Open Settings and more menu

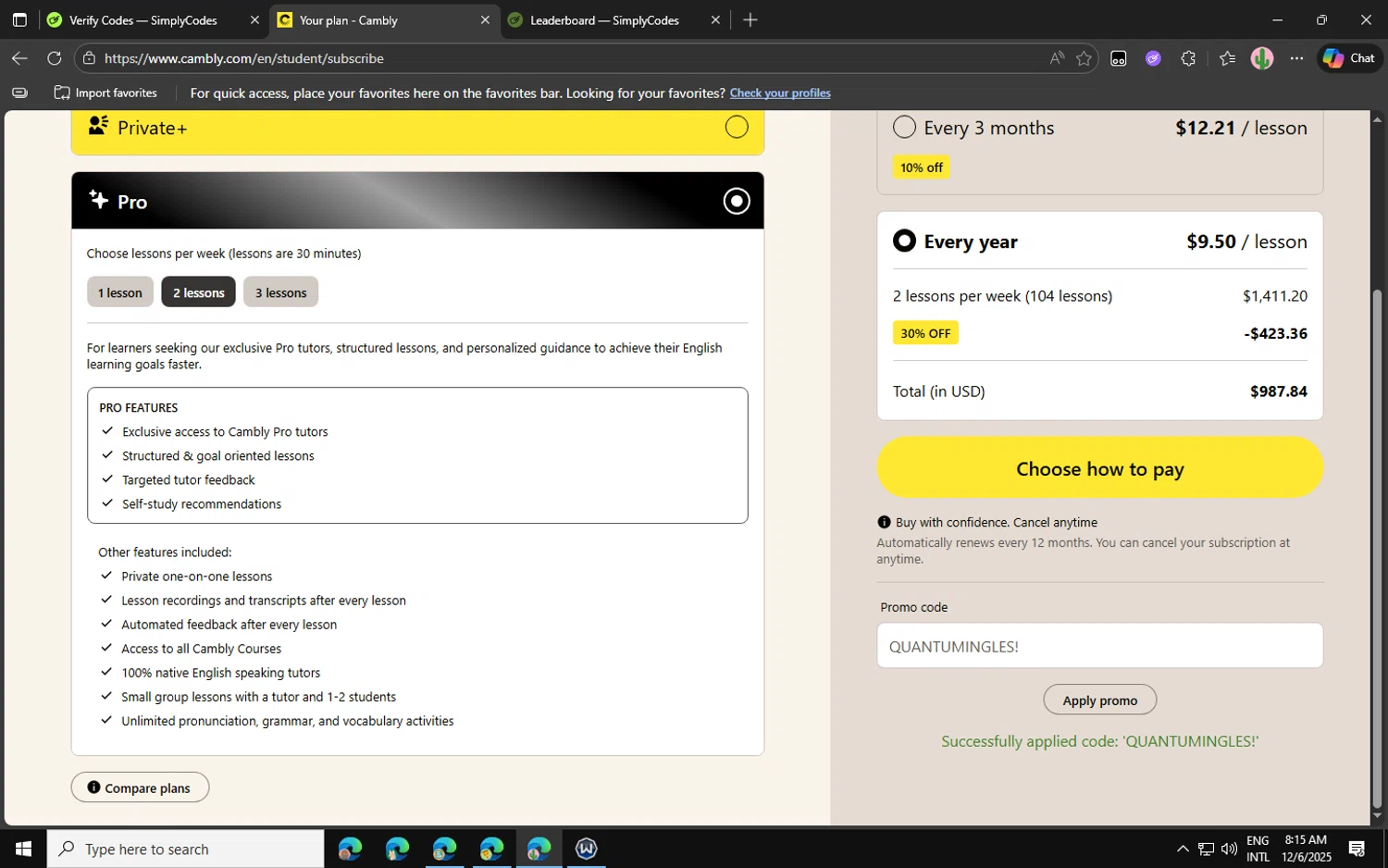tap(1296, 58)
